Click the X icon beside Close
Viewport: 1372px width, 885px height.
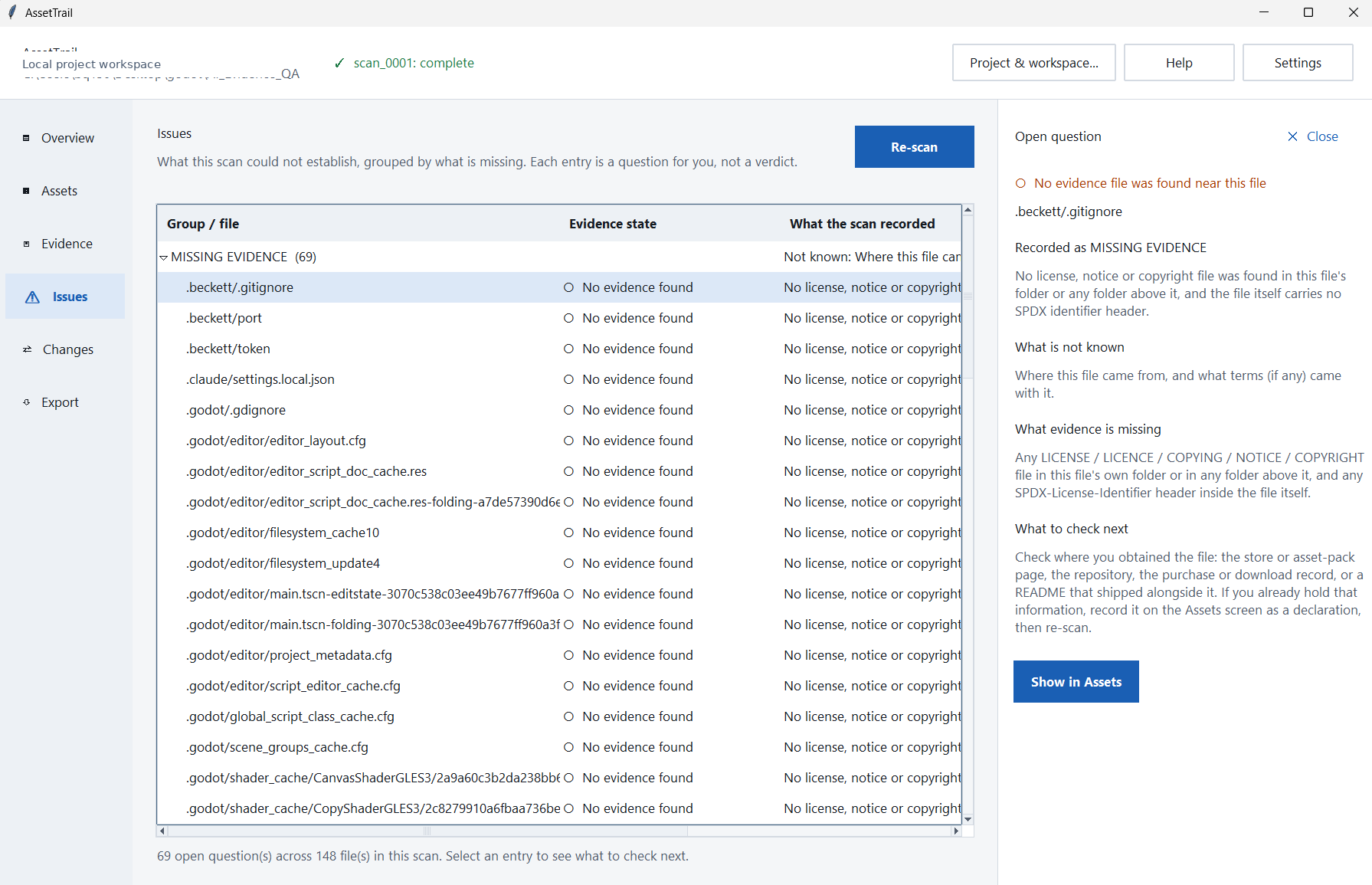[1292, 136]
